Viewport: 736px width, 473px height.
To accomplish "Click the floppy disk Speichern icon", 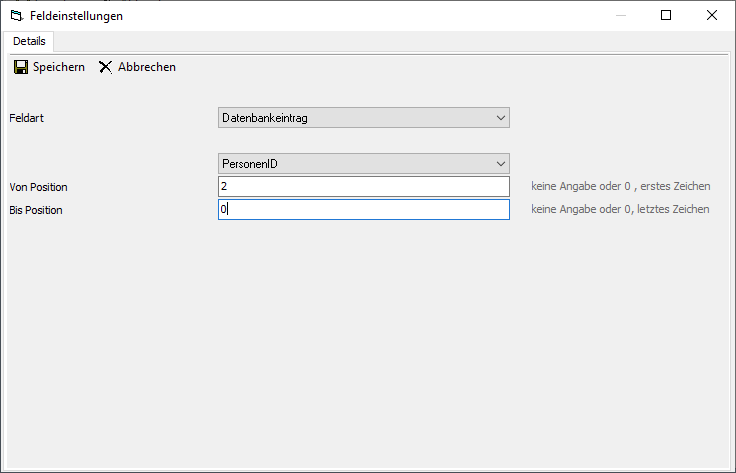I will tap(20, 67).
